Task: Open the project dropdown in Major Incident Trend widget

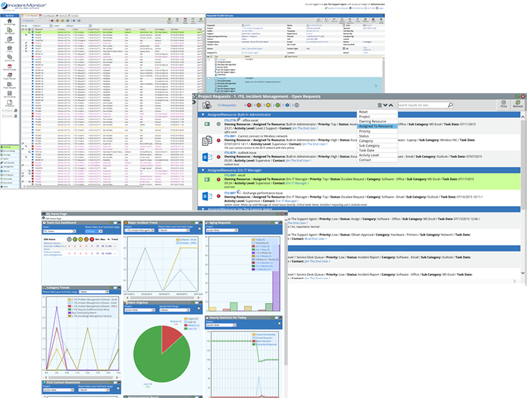Action: [140, 230]
